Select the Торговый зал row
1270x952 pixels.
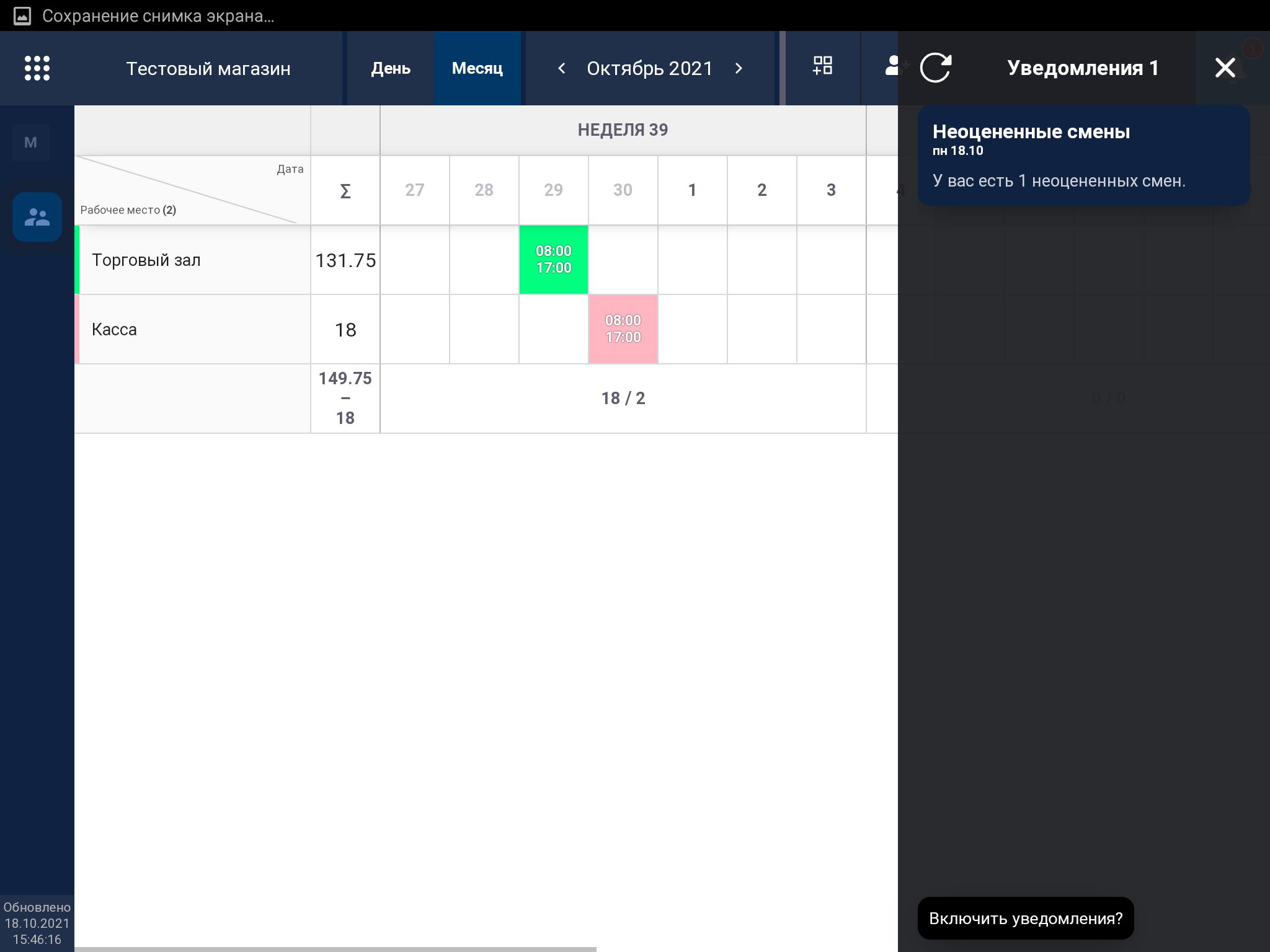coord(192,260)
